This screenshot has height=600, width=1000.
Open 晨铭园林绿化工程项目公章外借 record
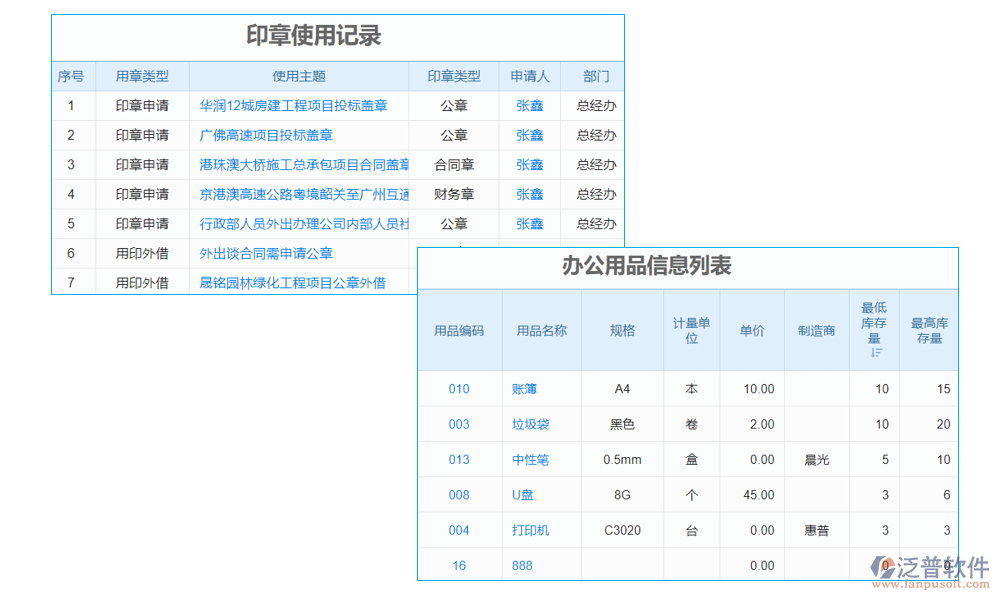pos(300,282)
